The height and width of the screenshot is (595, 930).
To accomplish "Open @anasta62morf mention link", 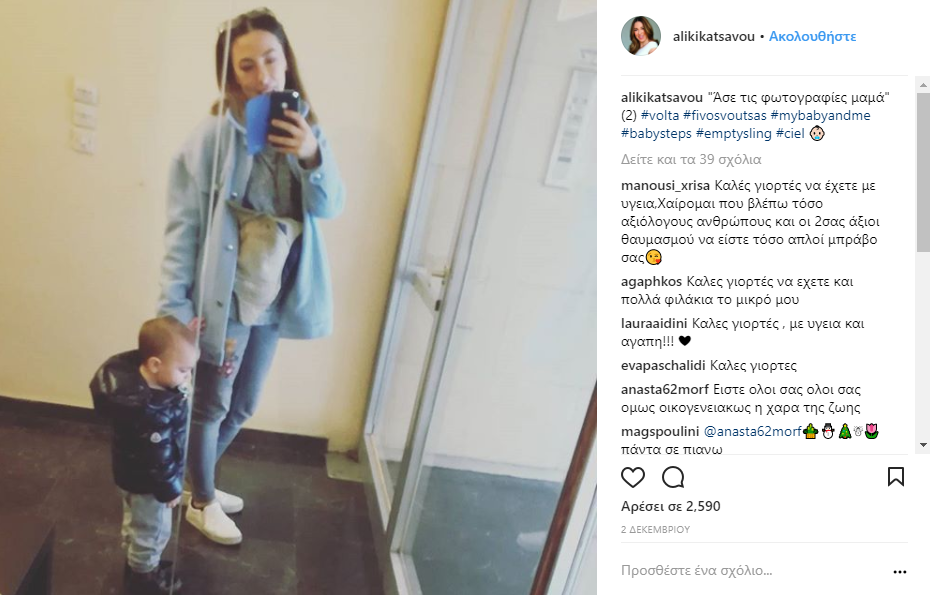I will [753, 431].
